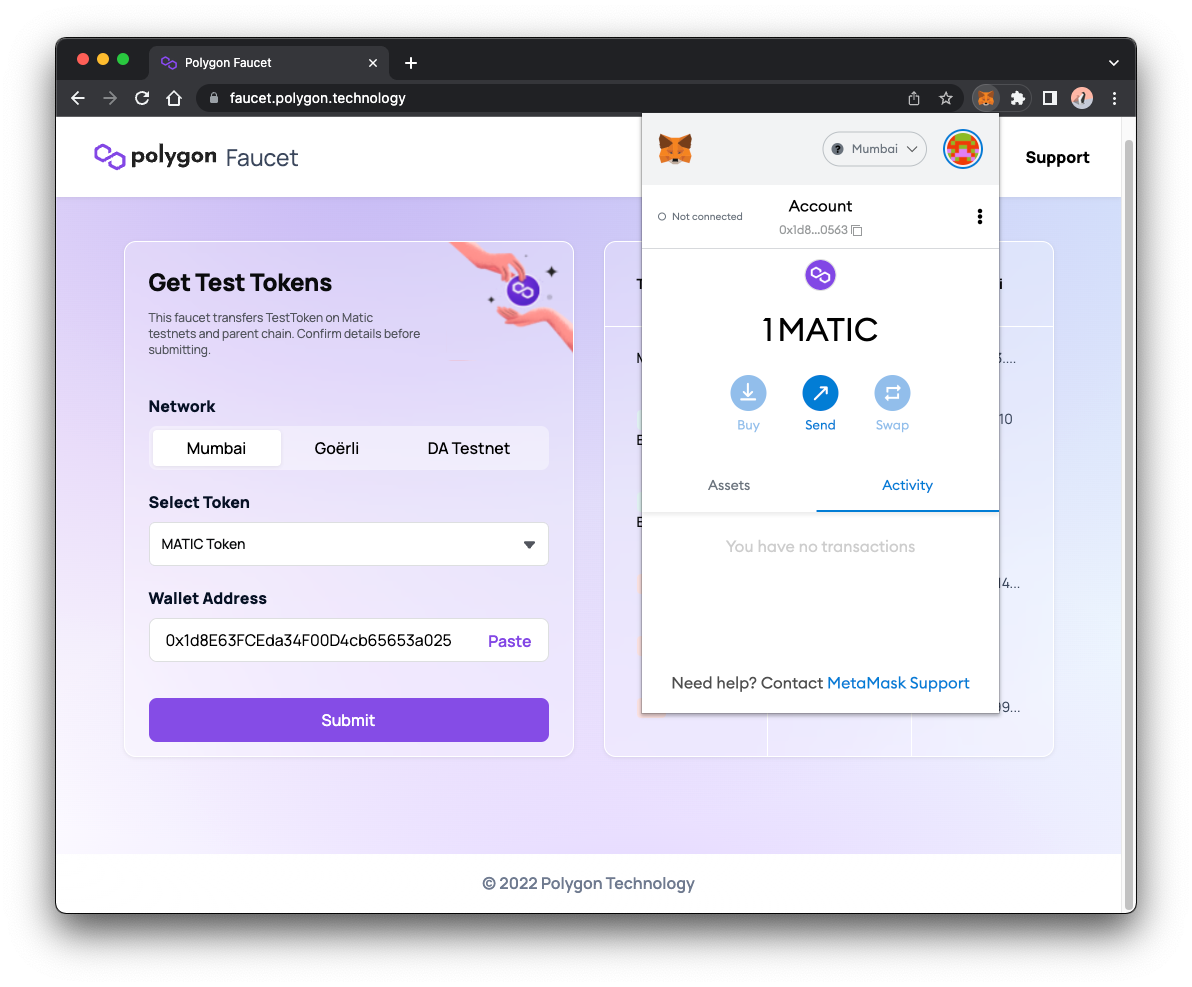Viewport: 1192px width, 987px height.
Task: Click the MetaMask fox extension icon in toolbar
Action: coord(986,98)
